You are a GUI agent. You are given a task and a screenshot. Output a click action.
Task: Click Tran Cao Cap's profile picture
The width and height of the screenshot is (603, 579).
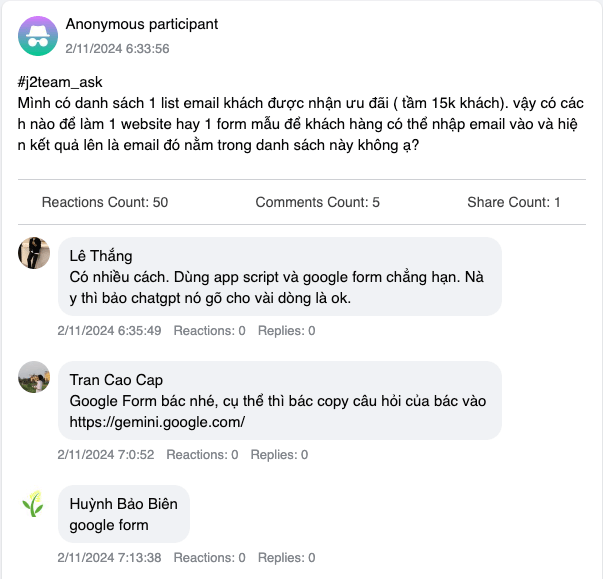34,377
